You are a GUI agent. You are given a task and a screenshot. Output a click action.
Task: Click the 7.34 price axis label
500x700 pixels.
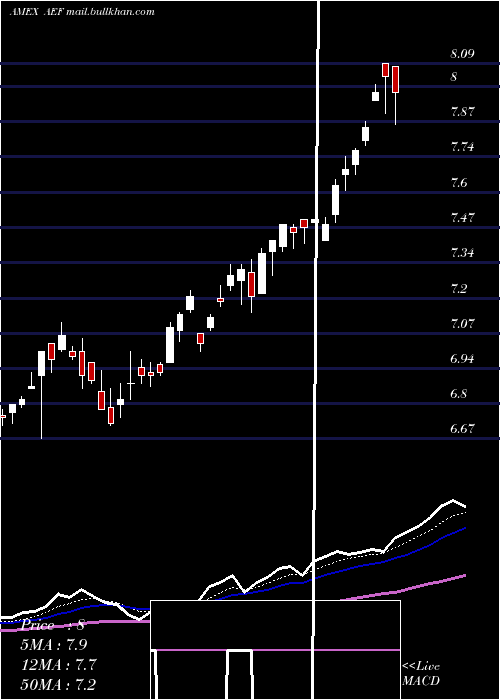pyautogui.click(x=462, y=253)
